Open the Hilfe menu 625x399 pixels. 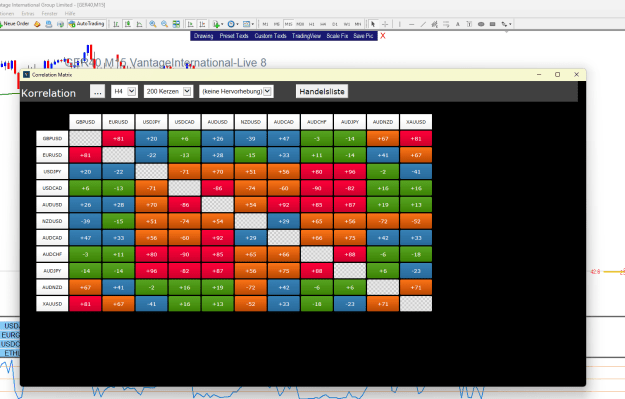coord(70,14)
